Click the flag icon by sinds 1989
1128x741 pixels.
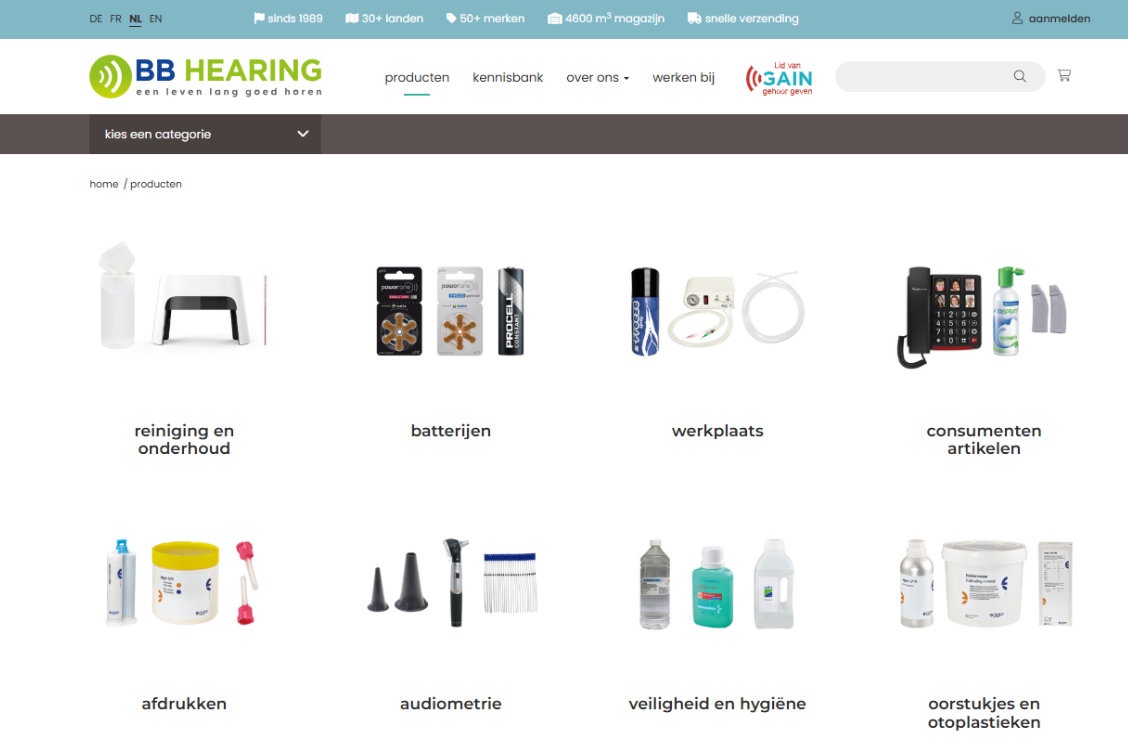coord(259,18)
